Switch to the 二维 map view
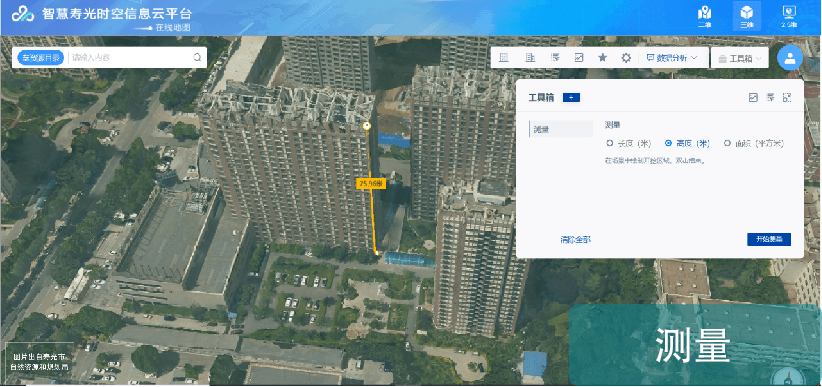This screenshot has width=822, height=387. 704,16
